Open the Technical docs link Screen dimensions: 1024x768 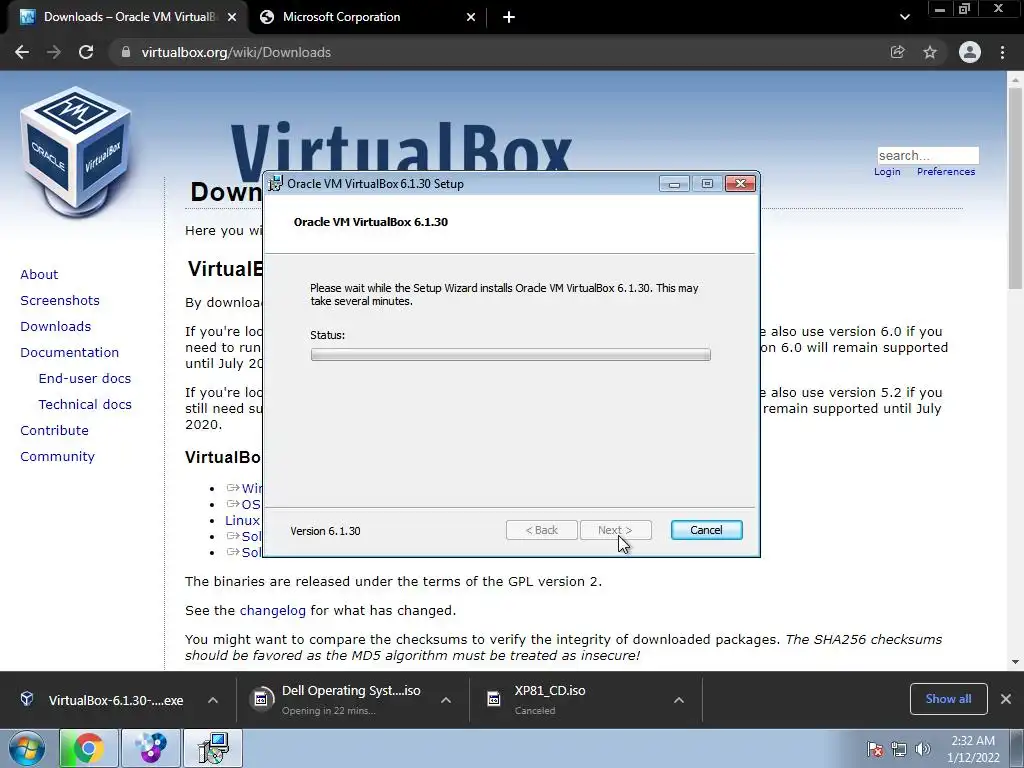point(85,405)
